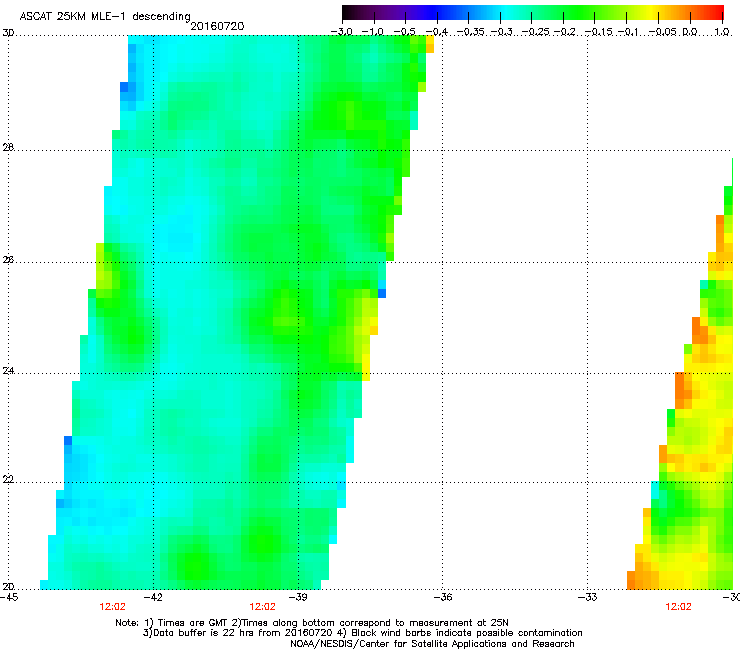Click the black end of the color bar

point(347,12)
